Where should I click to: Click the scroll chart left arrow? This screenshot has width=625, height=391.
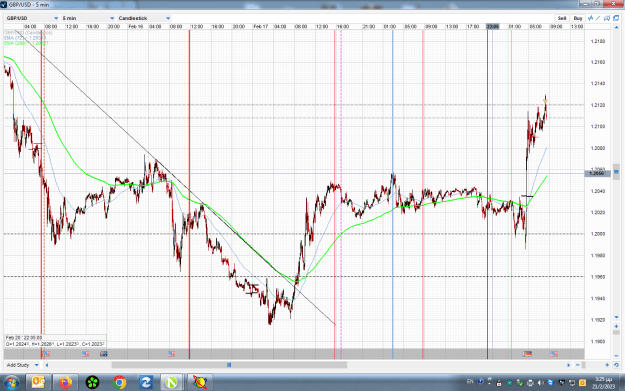tap(47, 365)
